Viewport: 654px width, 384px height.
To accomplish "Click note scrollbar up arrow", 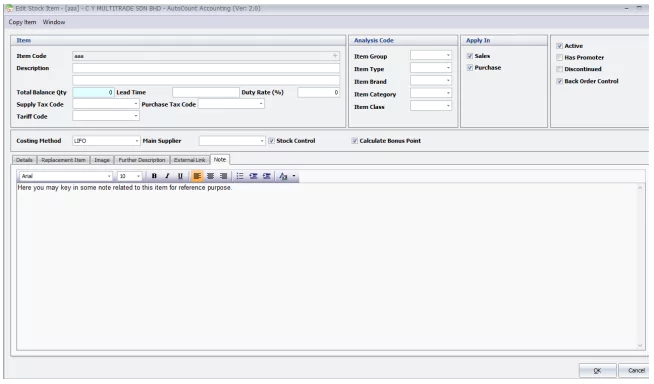I will (640, 188).
